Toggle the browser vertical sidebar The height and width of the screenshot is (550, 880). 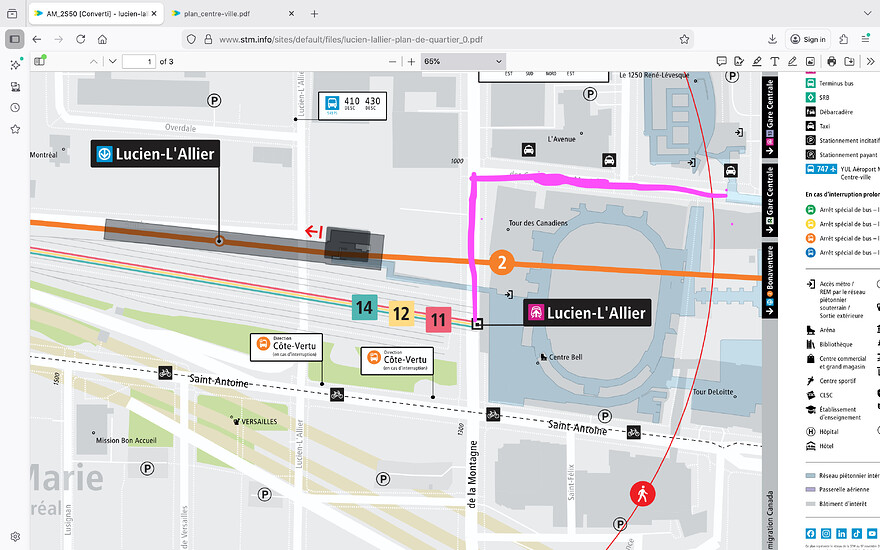point(15,39)
